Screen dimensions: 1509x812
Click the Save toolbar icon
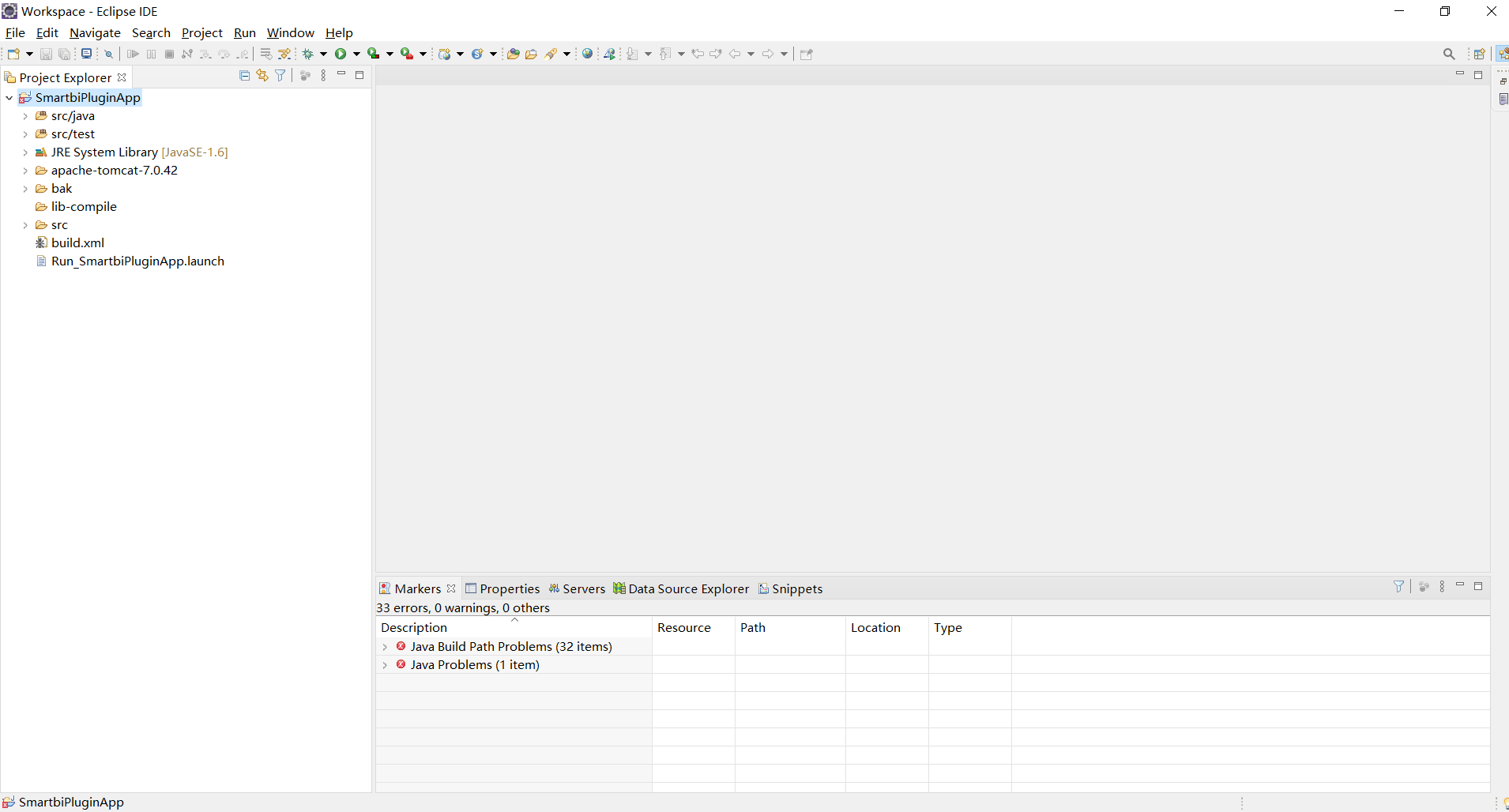(x=46, y=54)
